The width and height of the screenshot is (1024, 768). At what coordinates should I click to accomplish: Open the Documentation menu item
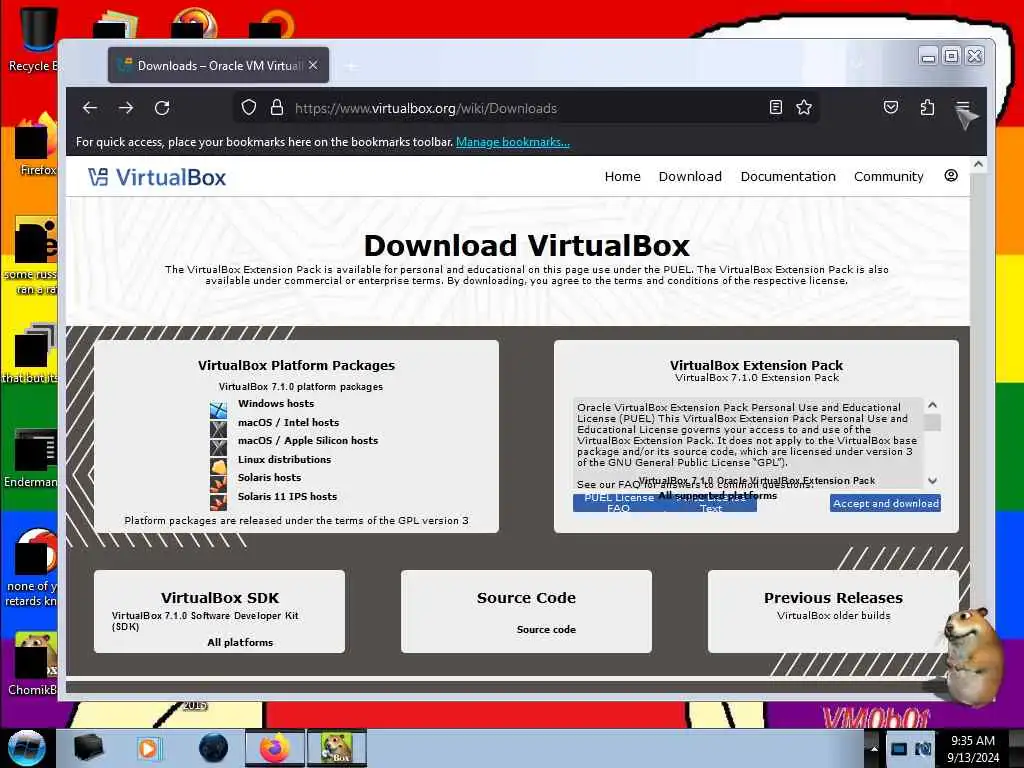pos(788,176)
